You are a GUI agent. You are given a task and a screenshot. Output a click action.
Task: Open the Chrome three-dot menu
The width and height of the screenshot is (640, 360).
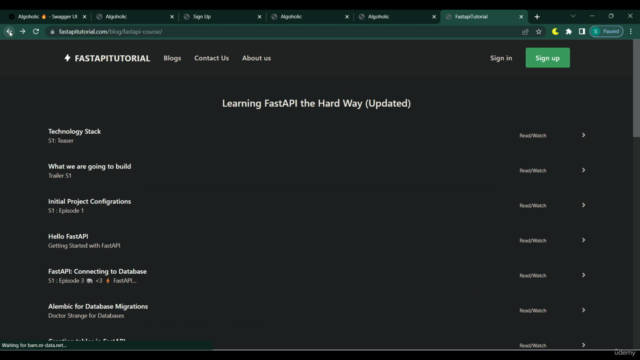point(631,31)
